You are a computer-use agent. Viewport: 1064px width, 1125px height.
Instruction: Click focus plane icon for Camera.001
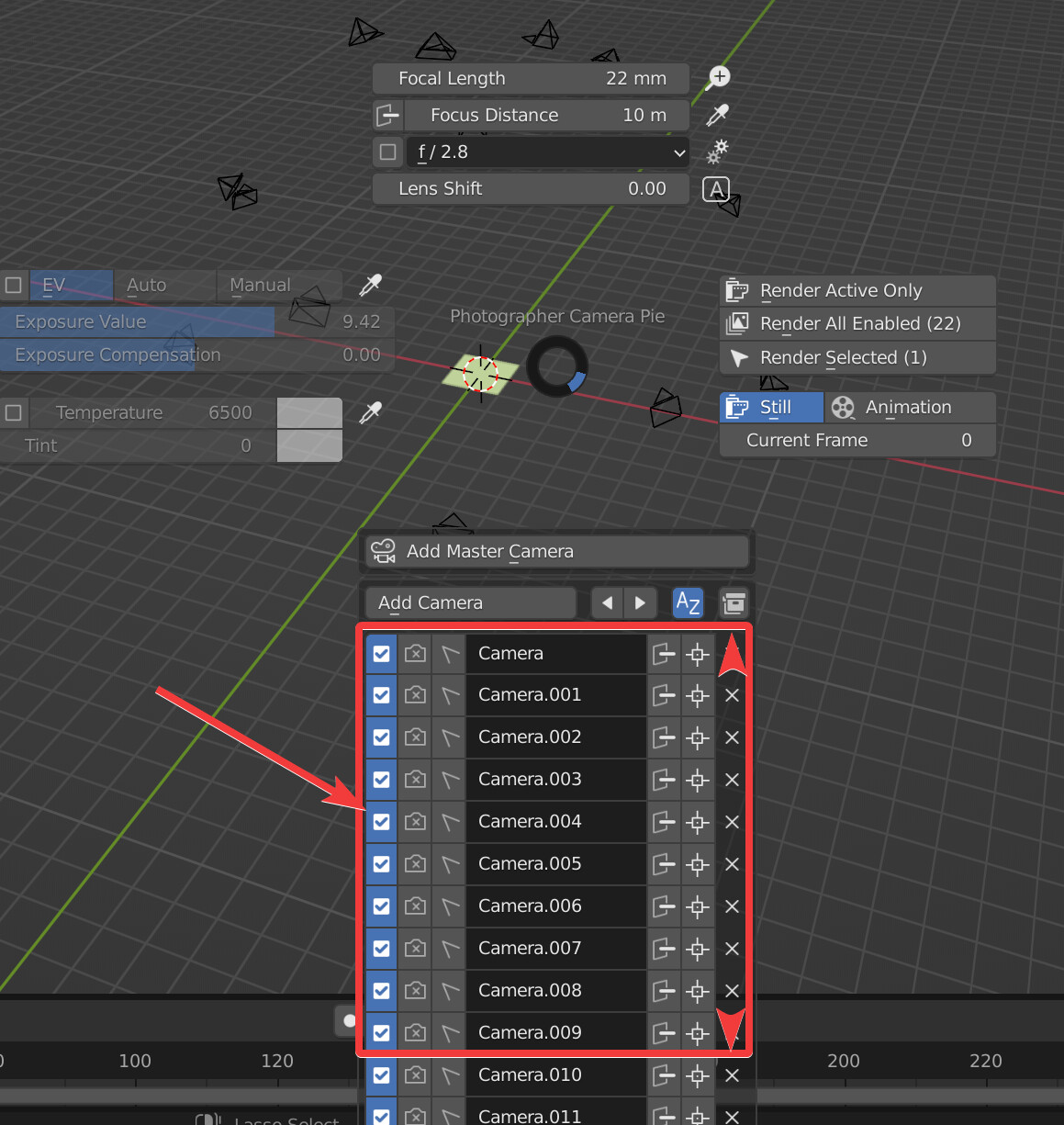click(664, 695)
